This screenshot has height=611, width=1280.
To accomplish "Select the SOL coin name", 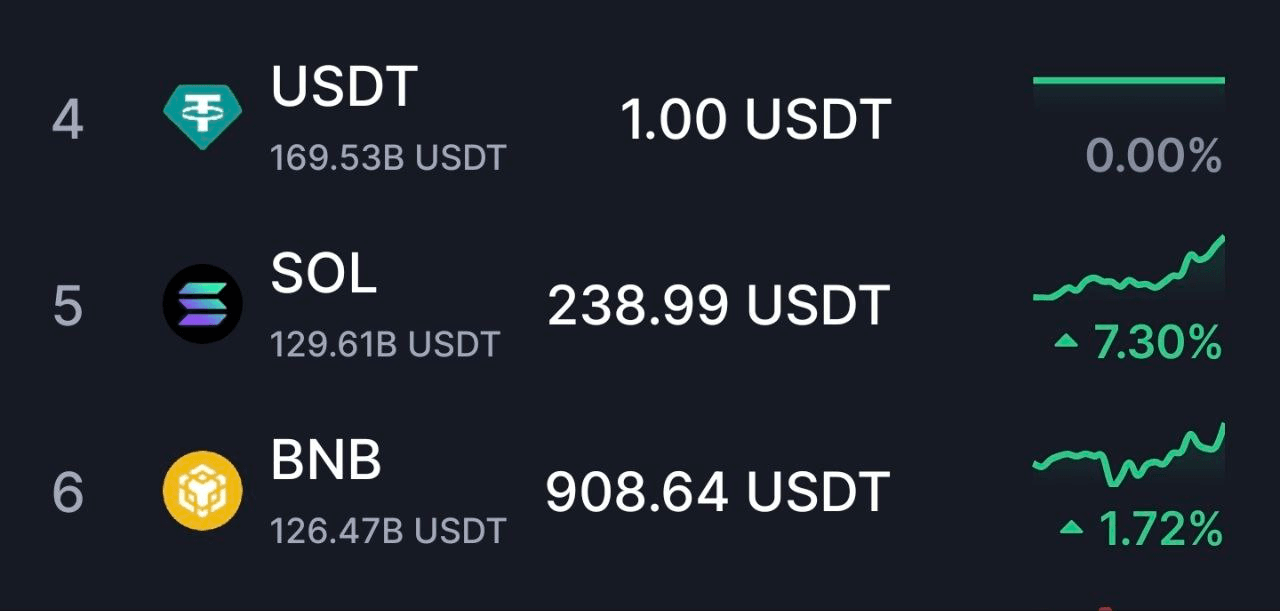I will (324, 274).
